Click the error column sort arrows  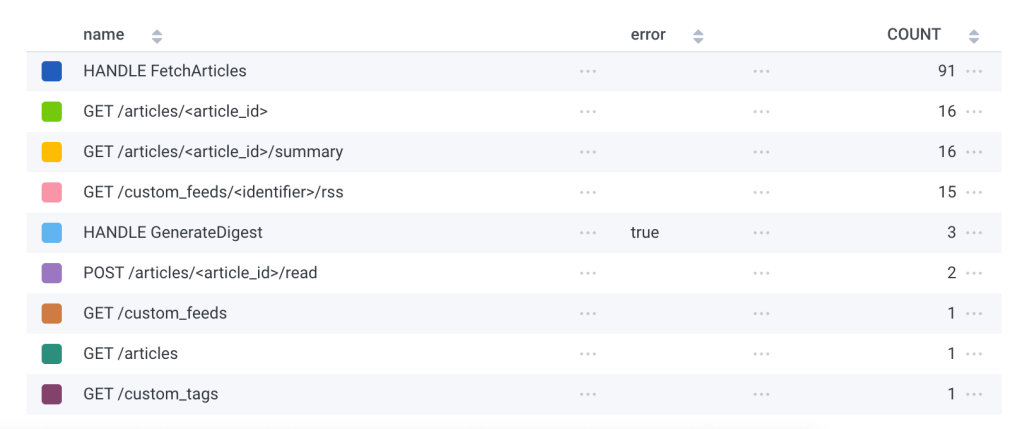pos(698,36)
